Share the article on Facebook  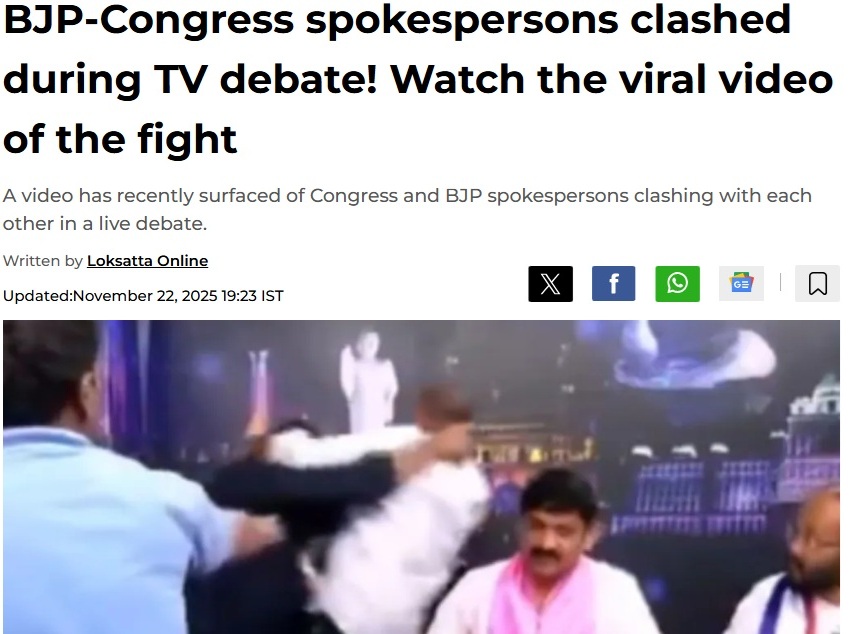click(x=613, y=284)
